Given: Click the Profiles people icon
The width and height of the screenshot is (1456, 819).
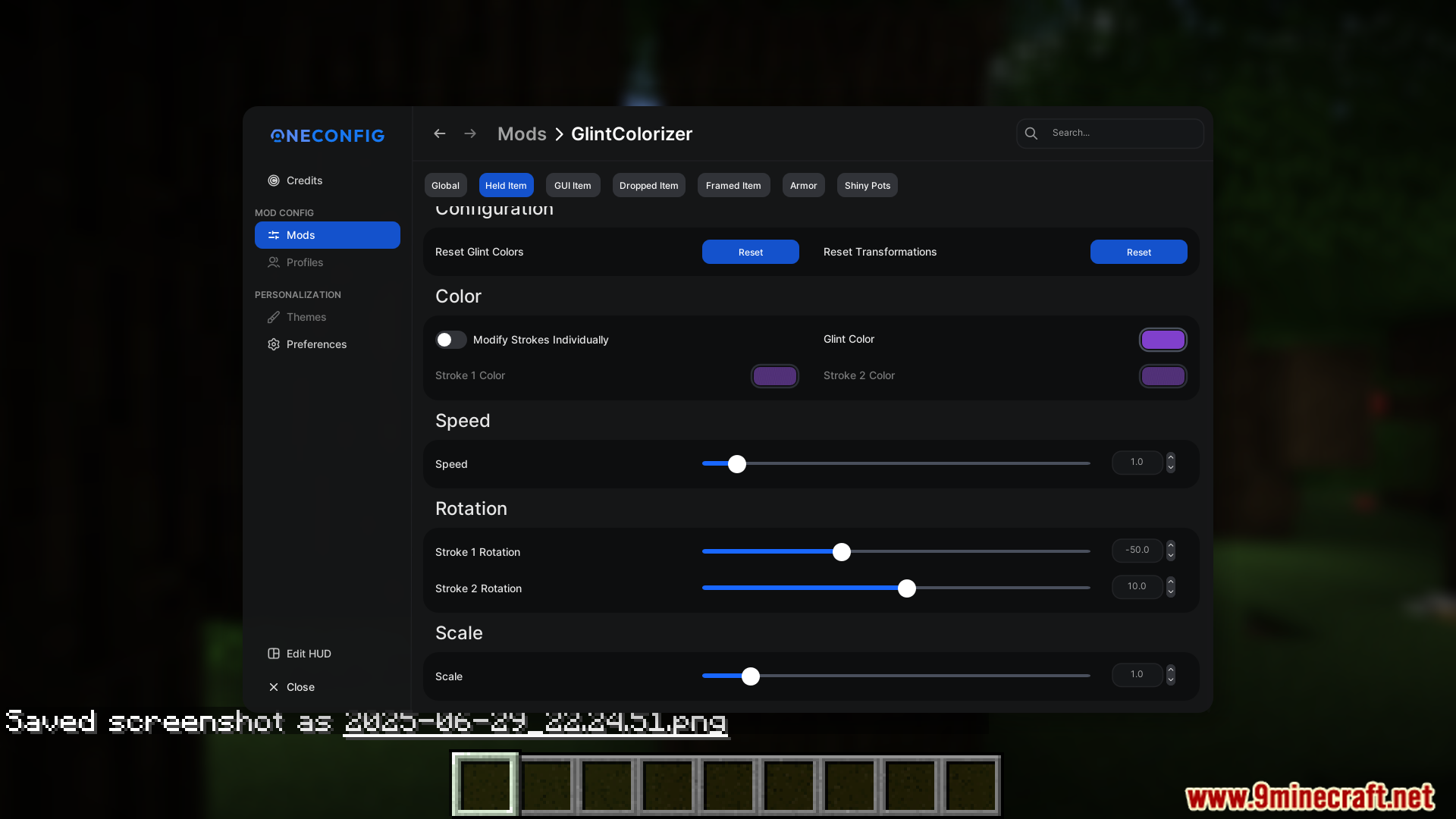Looking at the screenshot, I should [x=274, y=262].
